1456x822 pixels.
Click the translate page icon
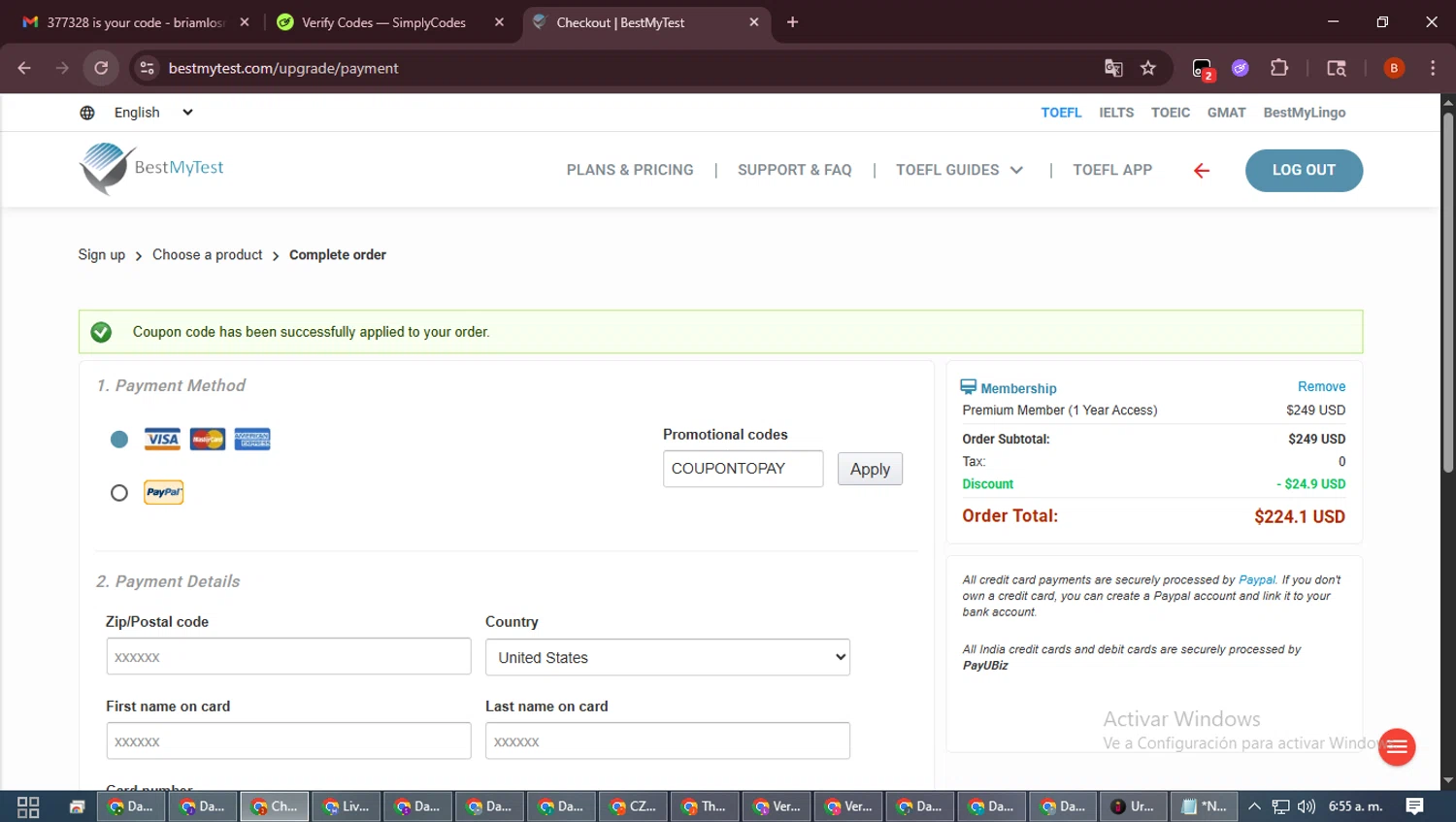tap(1113, 68)
